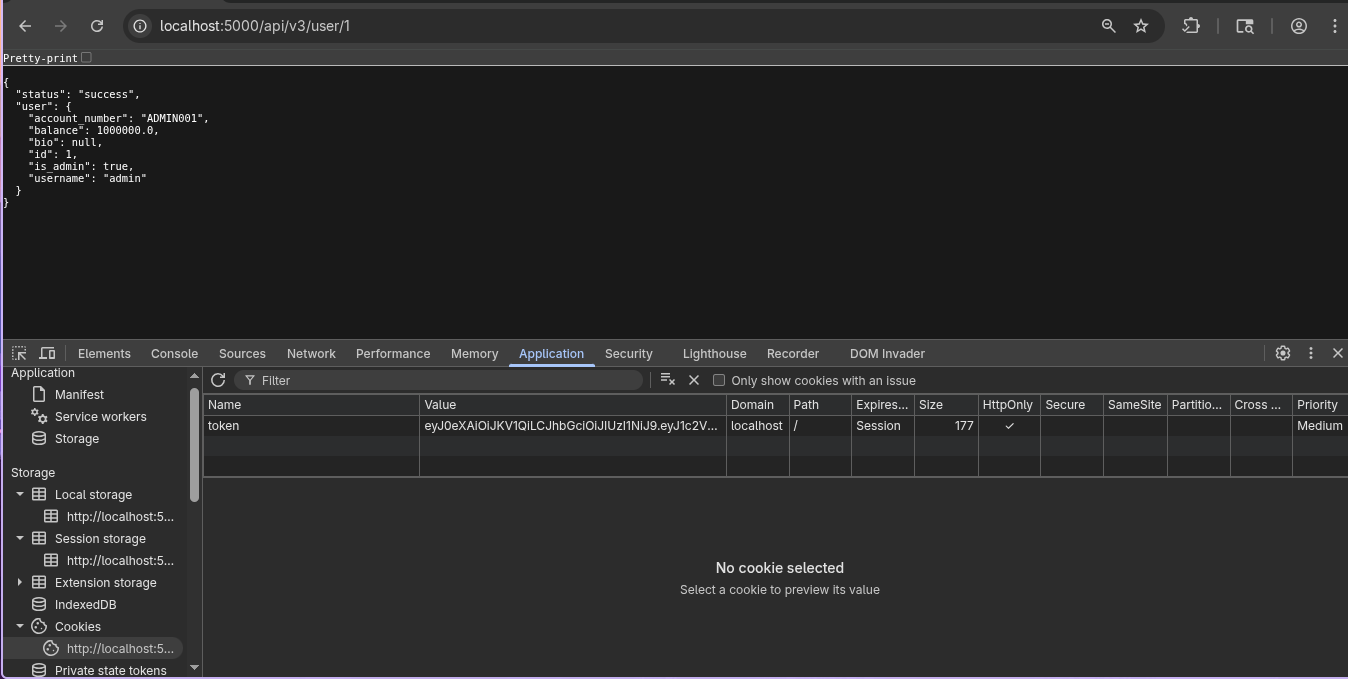Image resolution: width=1348 pixels, height=679 pixels.
Task: Open the Extensions puzzle icon
Action: (x=1191, y=26)
